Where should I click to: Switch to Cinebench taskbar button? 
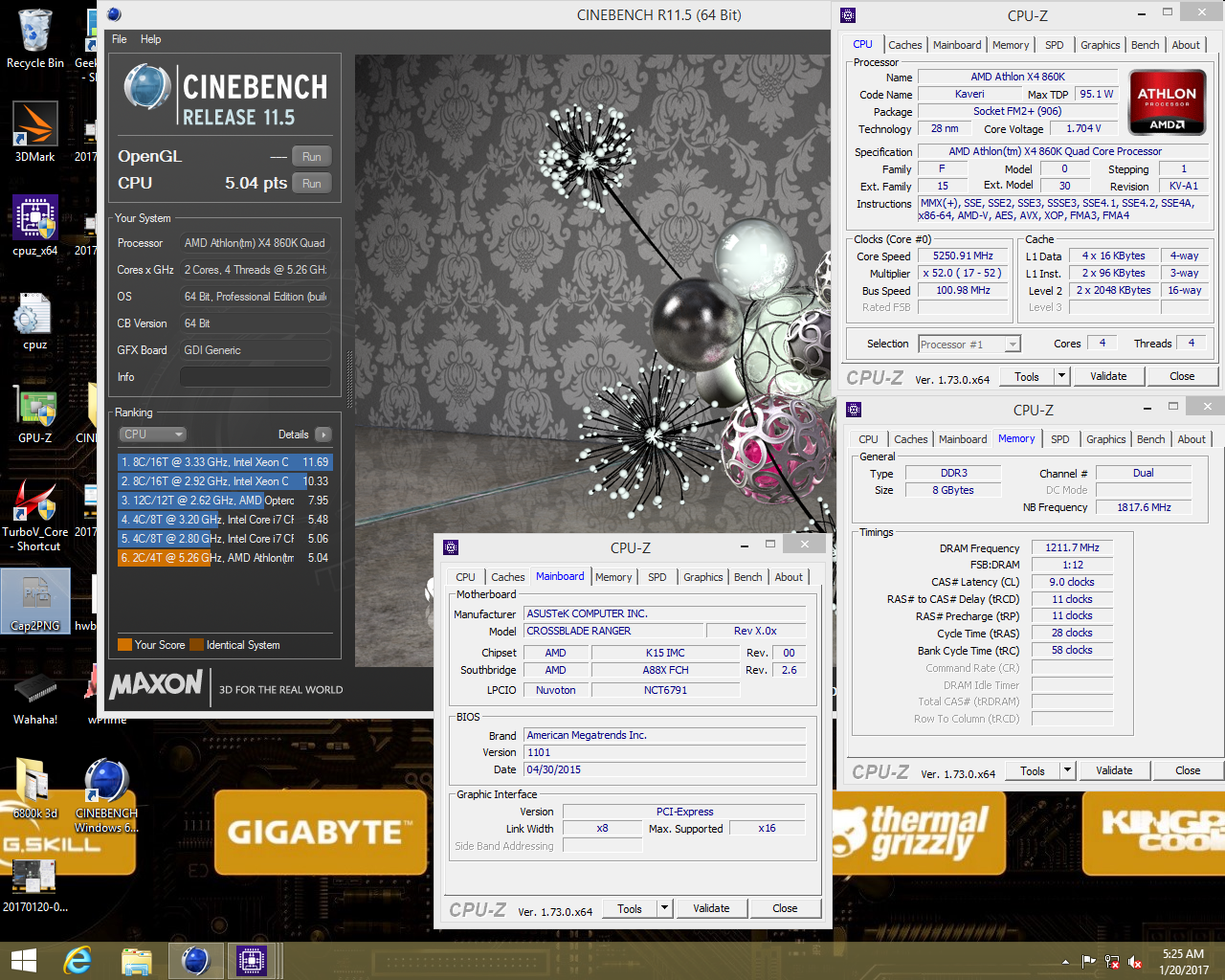[x=195, y=961]
